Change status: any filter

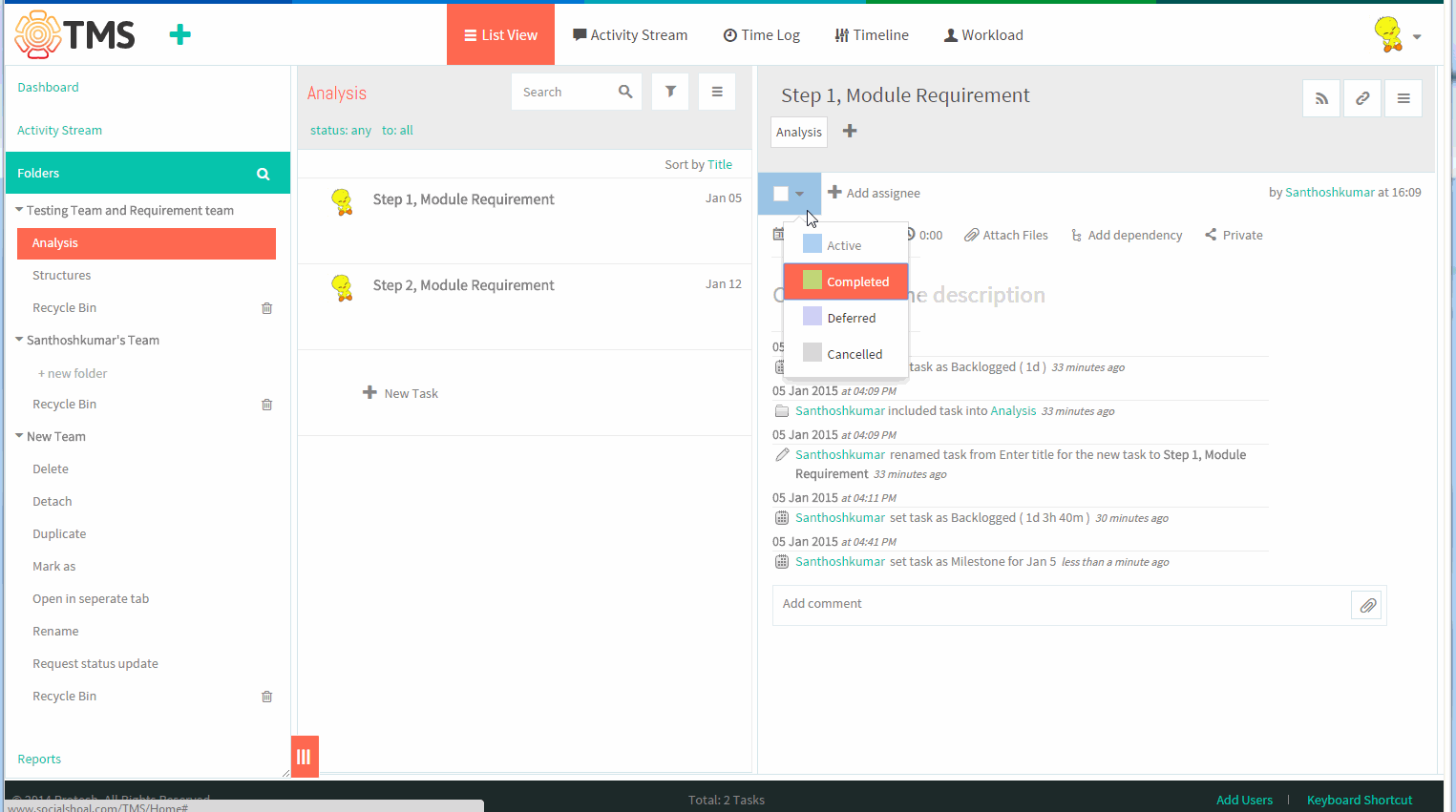coord(341,130)
